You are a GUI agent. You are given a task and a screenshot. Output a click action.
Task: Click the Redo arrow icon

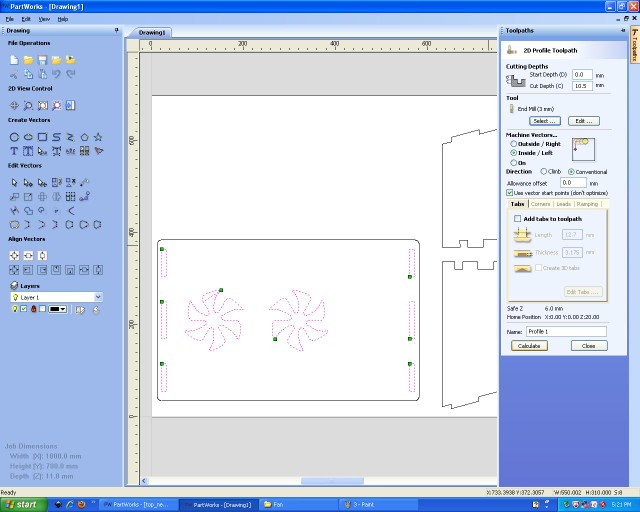pyautogui.click(x=71, y=74)
